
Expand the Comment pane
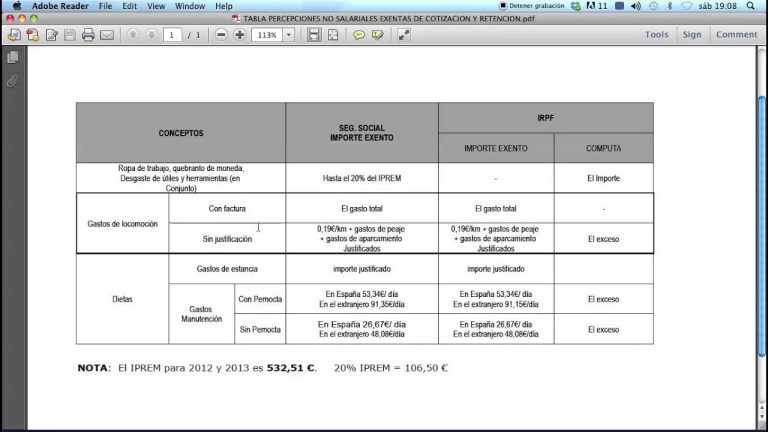pos(736,35)
